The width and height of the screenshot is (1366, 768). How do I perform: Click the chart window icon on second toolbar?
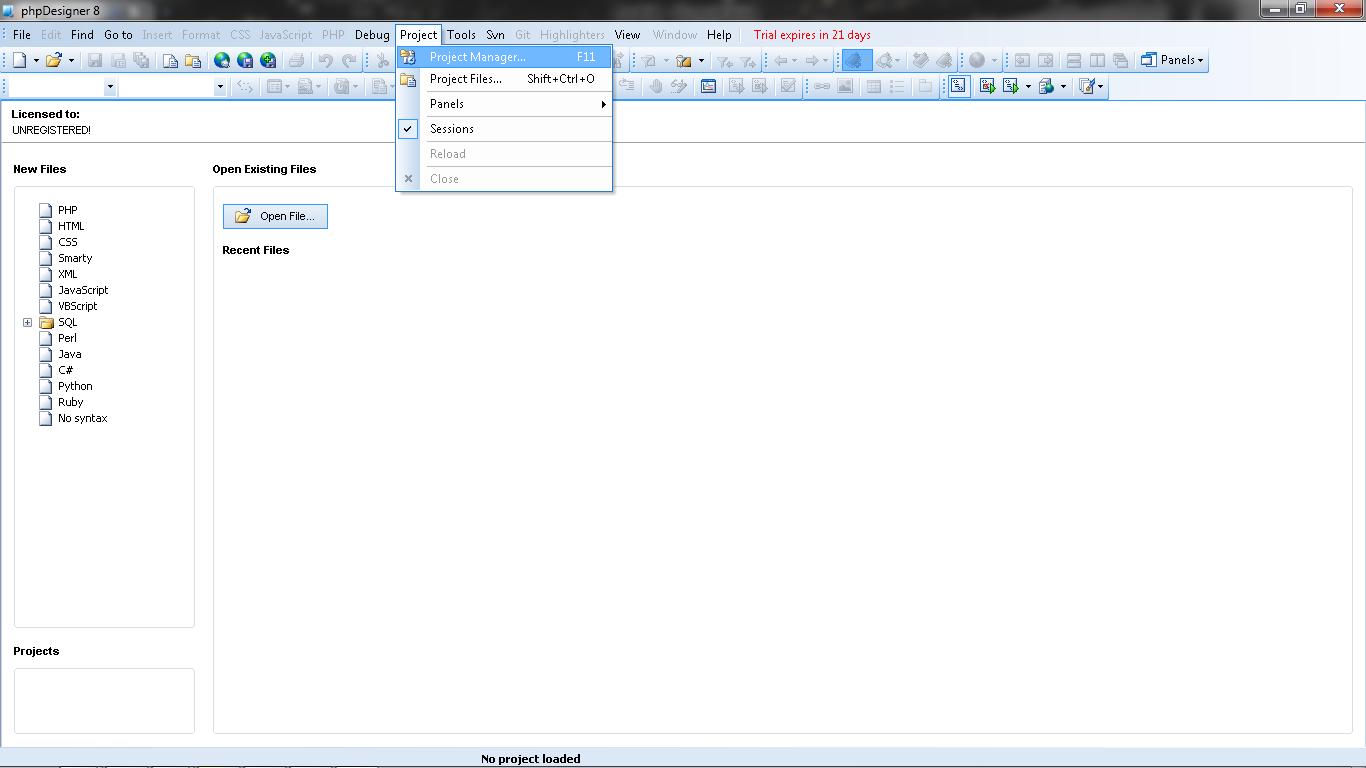(708, 87)
